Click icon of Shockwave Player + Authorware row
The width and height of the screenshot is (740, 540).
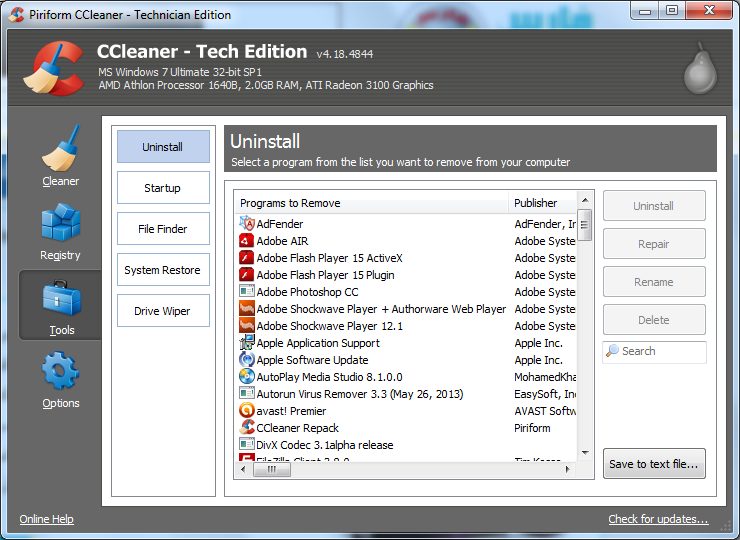coord(247,309)
